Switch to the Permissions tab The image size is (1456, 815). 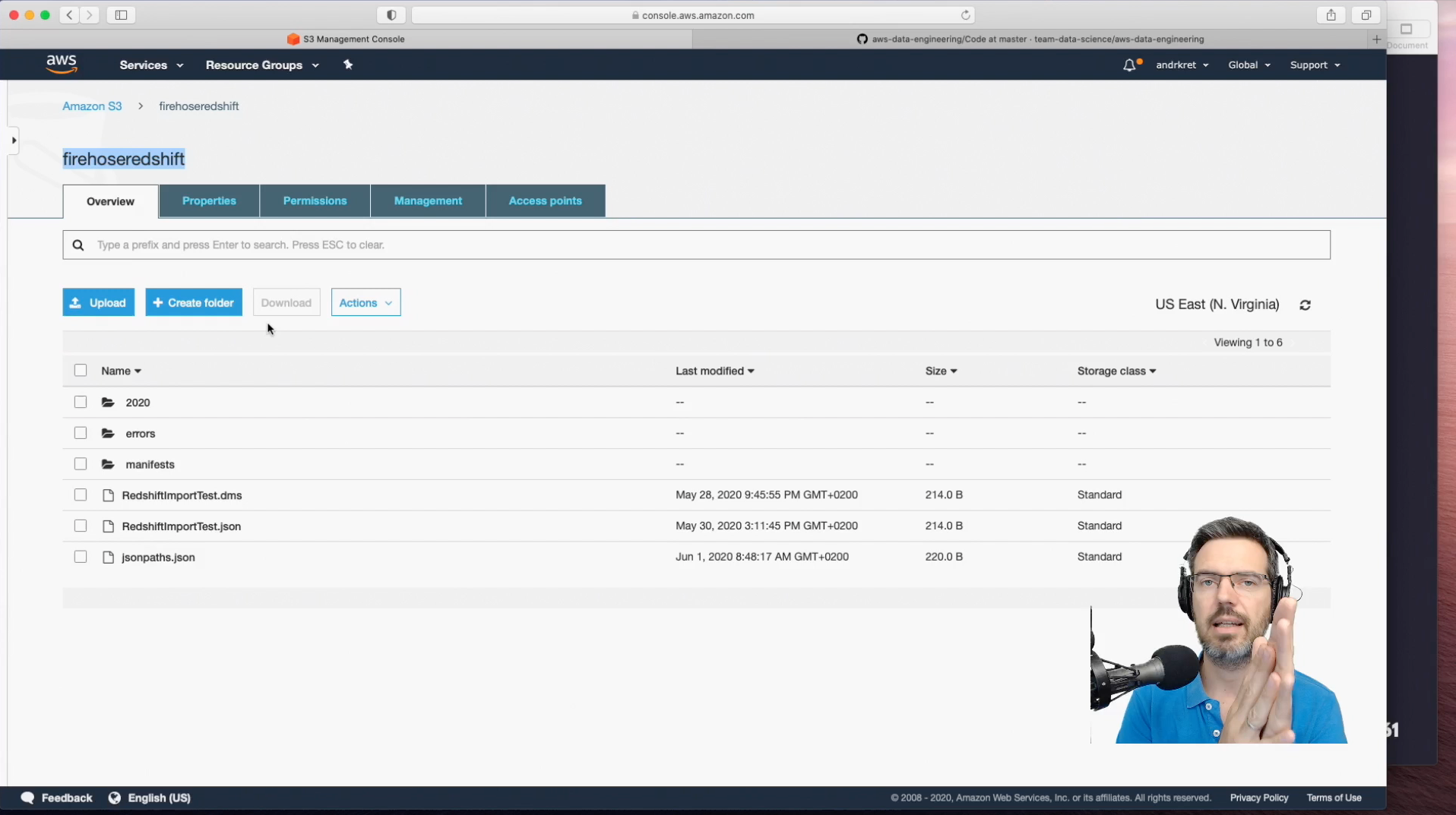click(315, 201)
